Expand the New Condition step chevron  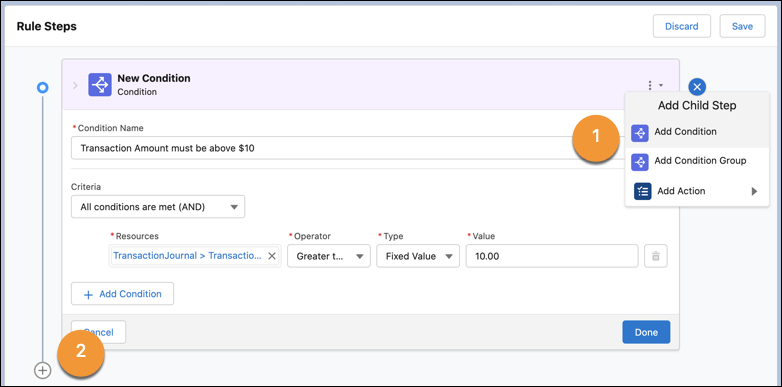[x=75, y=85]
